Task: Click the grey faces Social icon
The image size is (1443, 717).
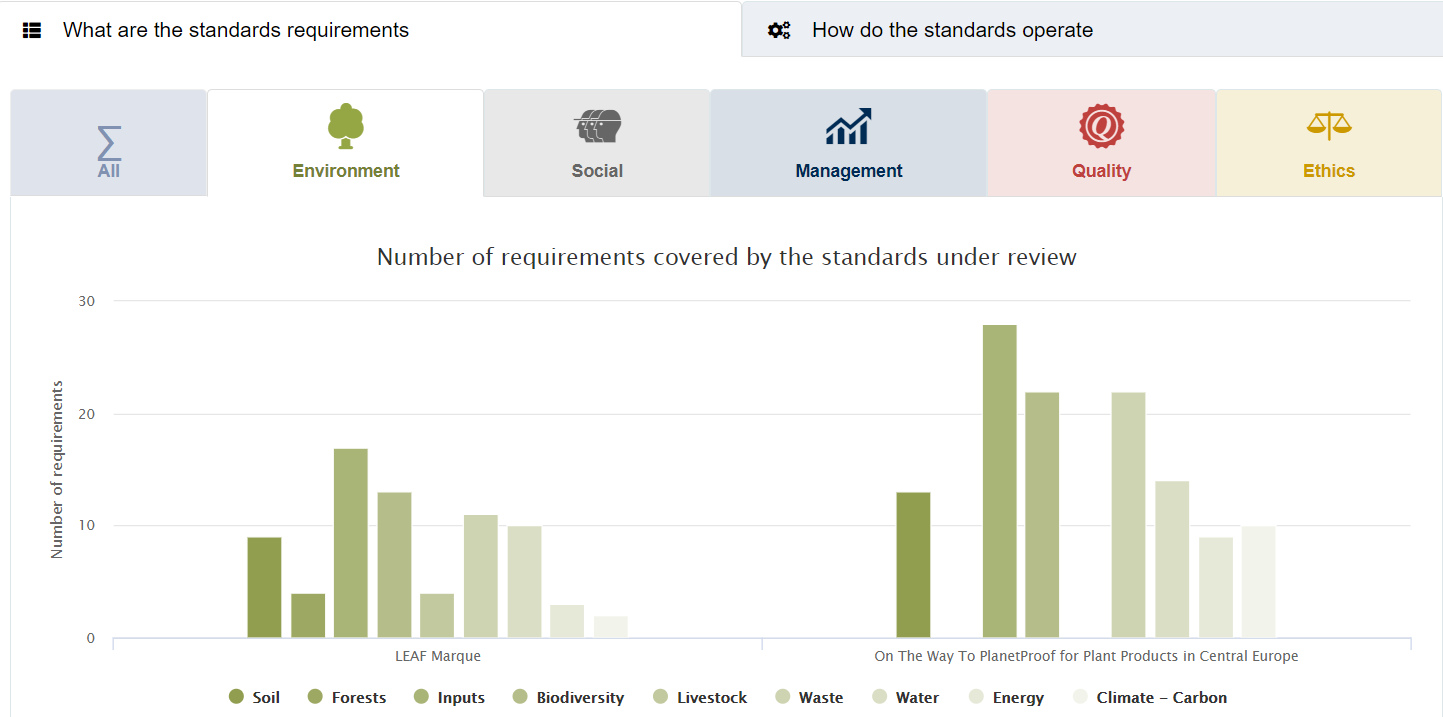Action: pos(598,127)
